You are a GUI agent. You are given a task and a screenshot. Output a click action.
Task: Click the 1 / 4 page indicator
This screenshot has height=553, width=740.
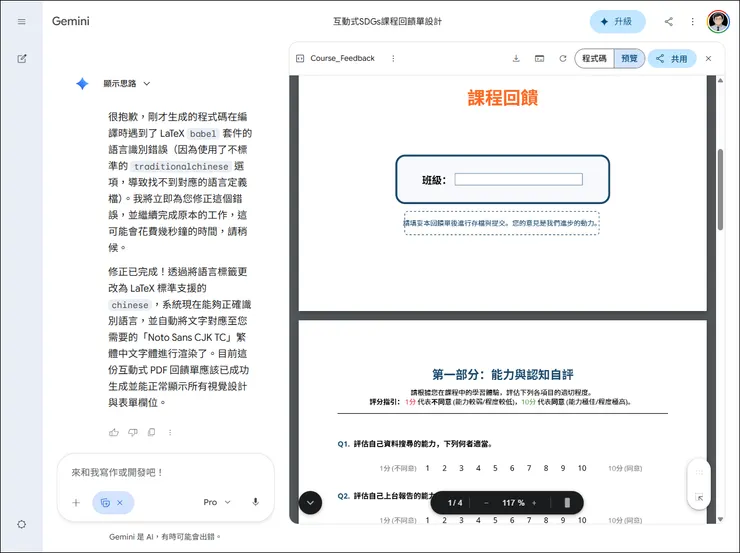click(x=455, y=503)
